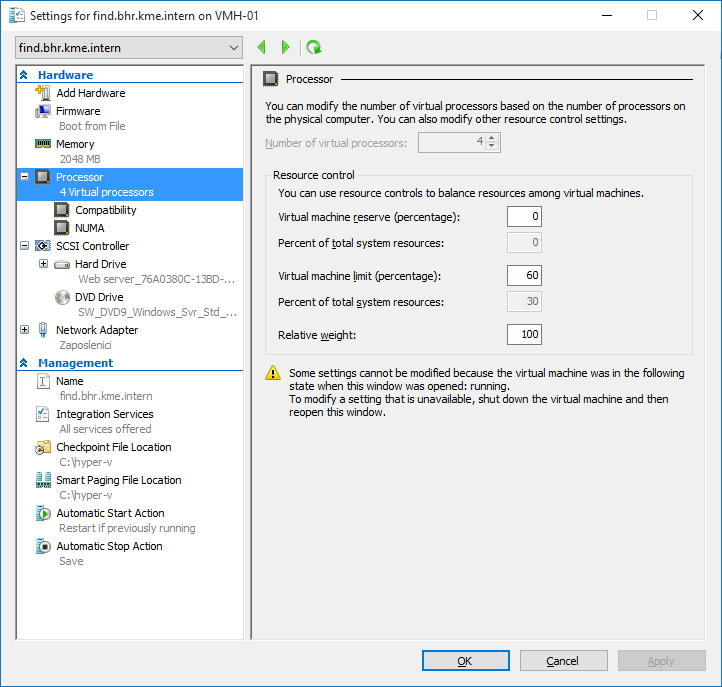Click the refresh icon in toolbar
The height and width of the screenshot is (687, 722).
coord(314,47)
